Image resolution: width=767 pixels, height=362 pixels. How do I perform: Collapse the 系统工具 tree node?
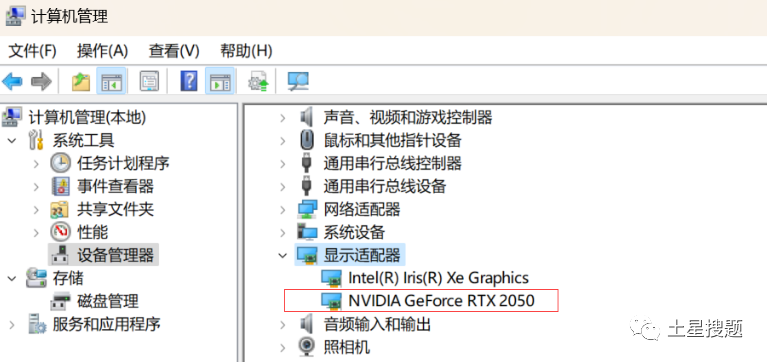point(12,141)
